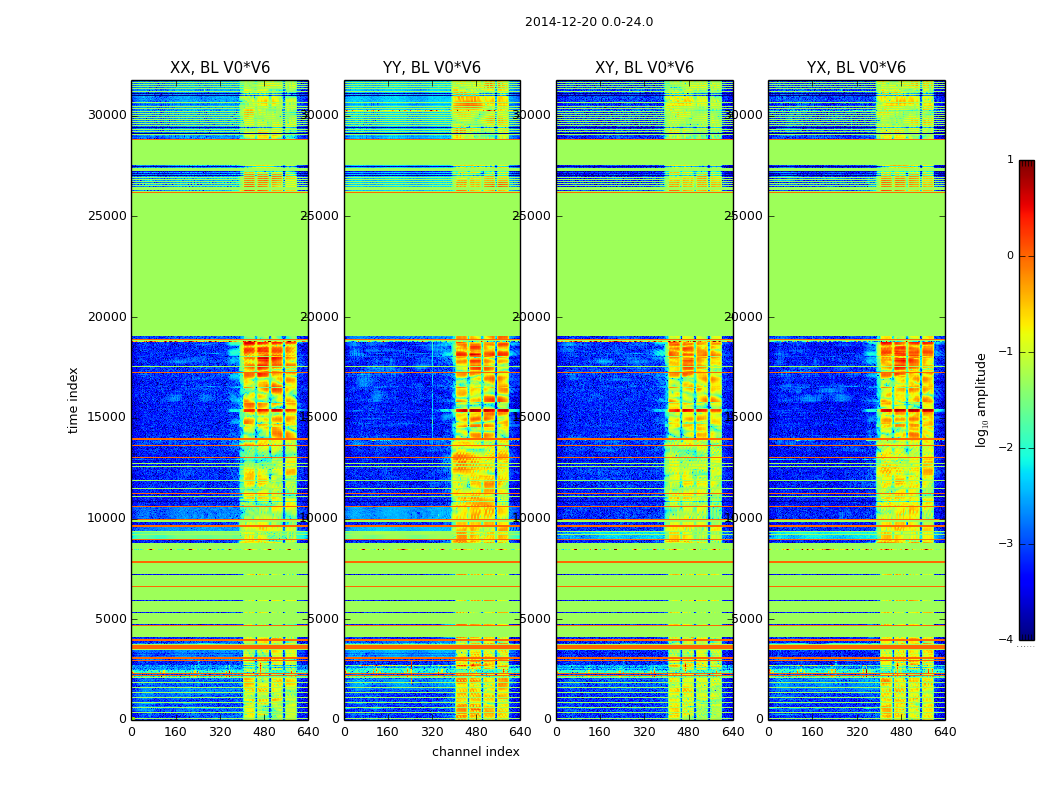This screenshot has width=1050, height=800.
Task: Click the YY, BL V0*V6 subplot title
Action: tap(432, 68)
